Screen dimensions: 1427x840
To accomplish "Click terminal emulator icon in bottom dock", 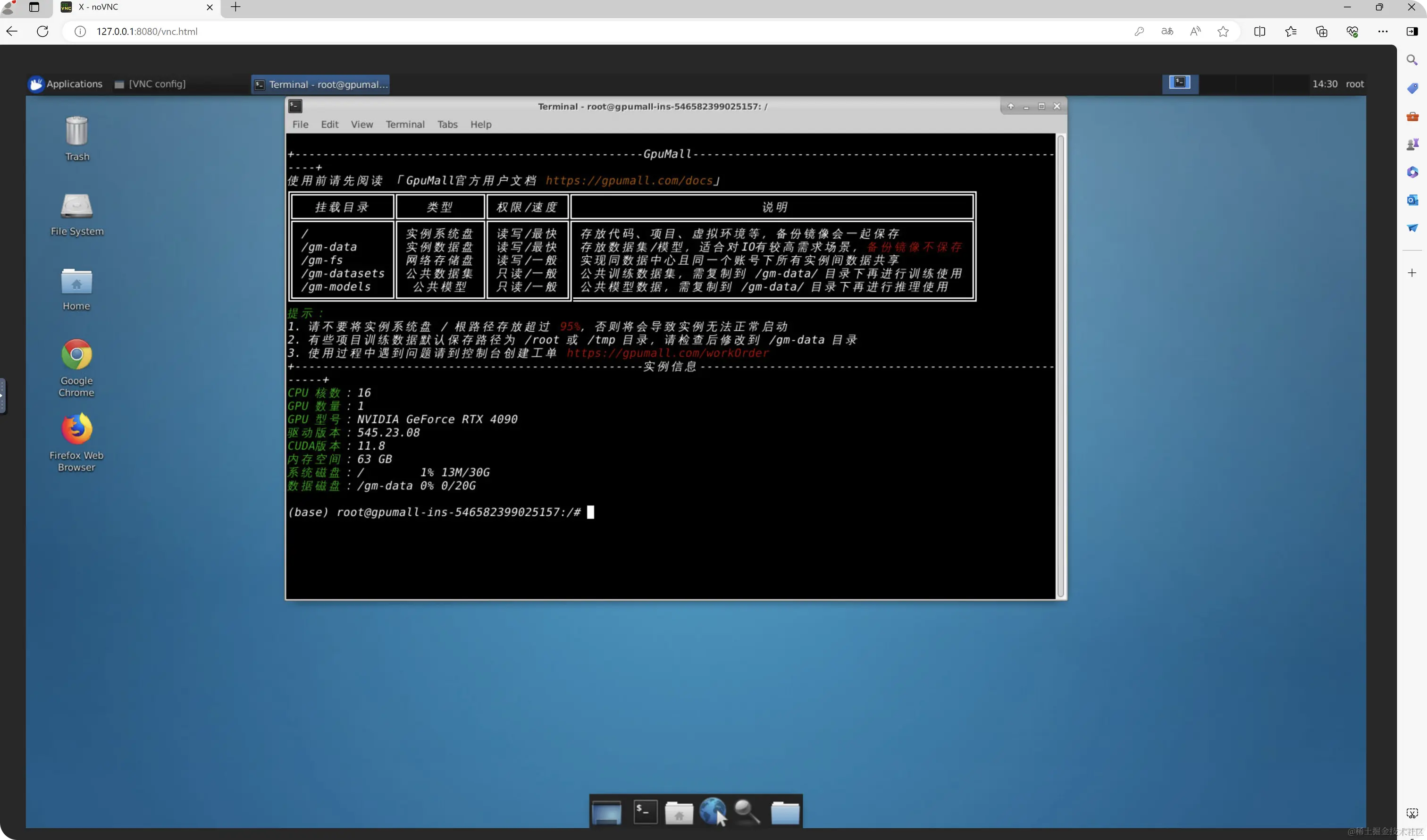I will 645,812.
